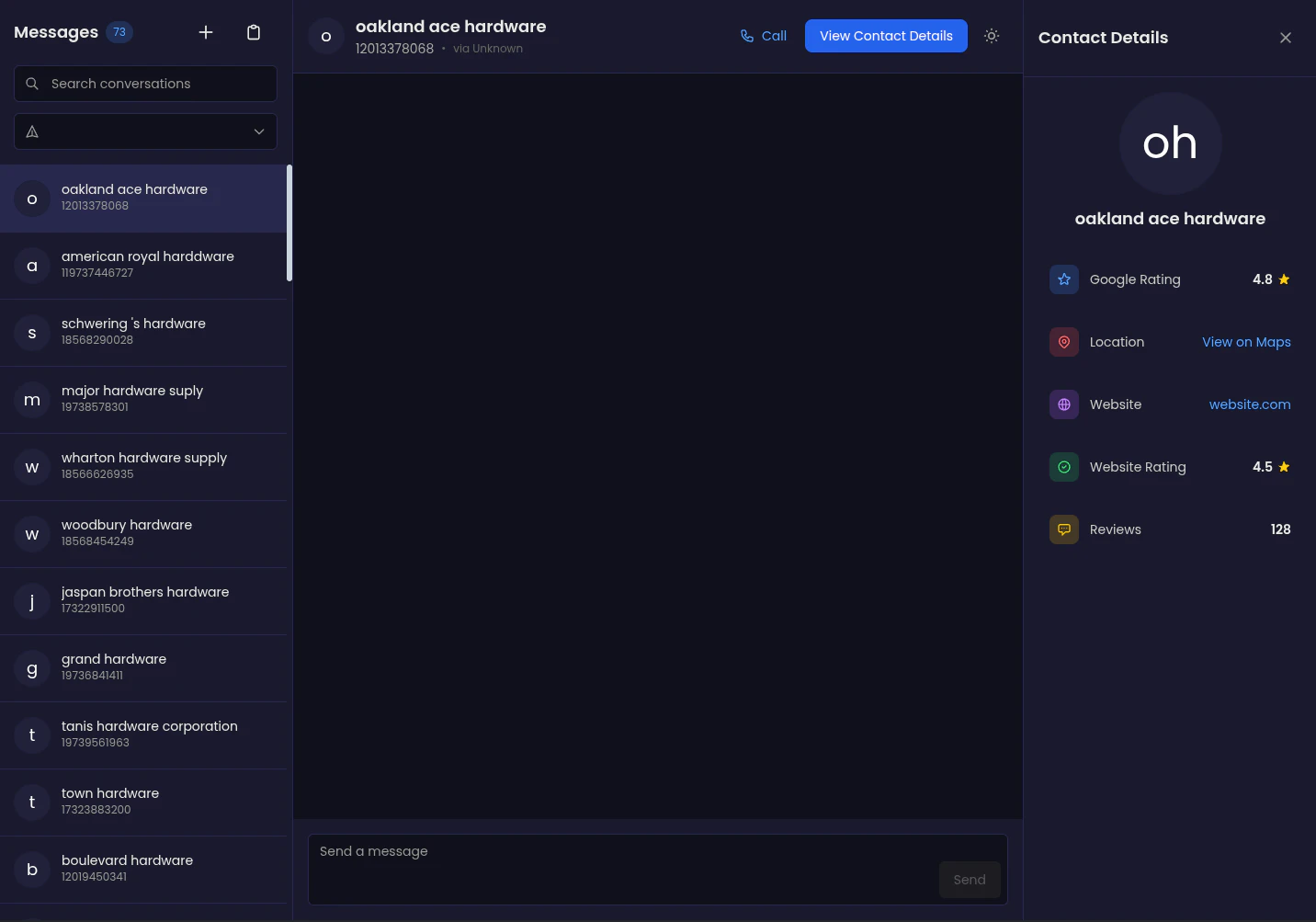Open the website.com link

[1250, 404]
